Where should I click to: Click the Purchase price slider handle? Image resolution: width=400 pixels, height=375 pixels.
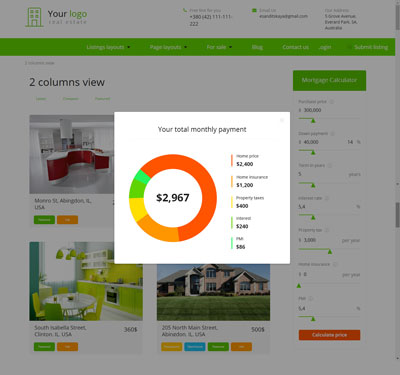click(313, 121)
